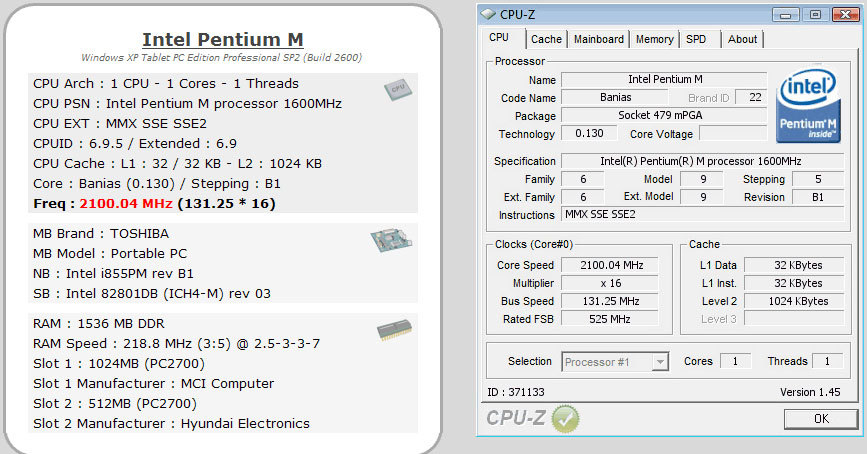Image resolution: width=867 pixels, height=454 pixels.
Task: Click the Intel Pentium M inside logo
Action: [x=808, y=106]
